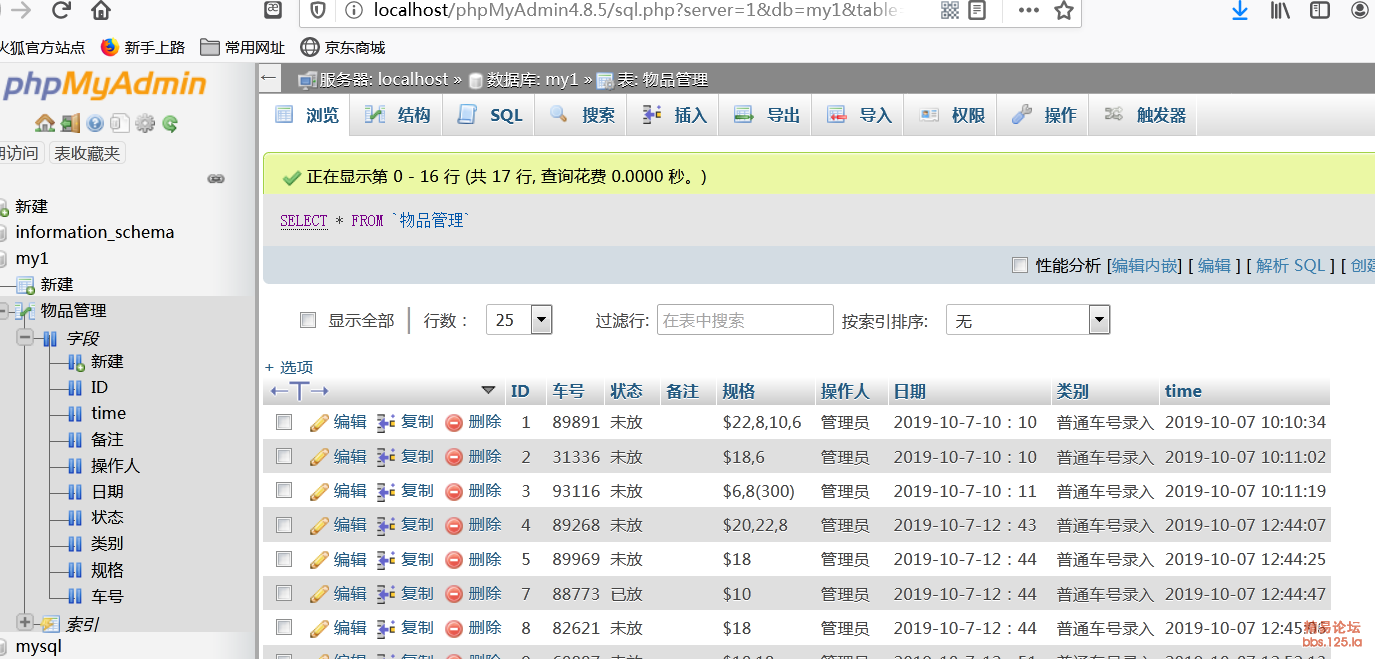Click the 编辑内嵌 inline edit link
This screenshot has height=659, width=1375.
1145,265
